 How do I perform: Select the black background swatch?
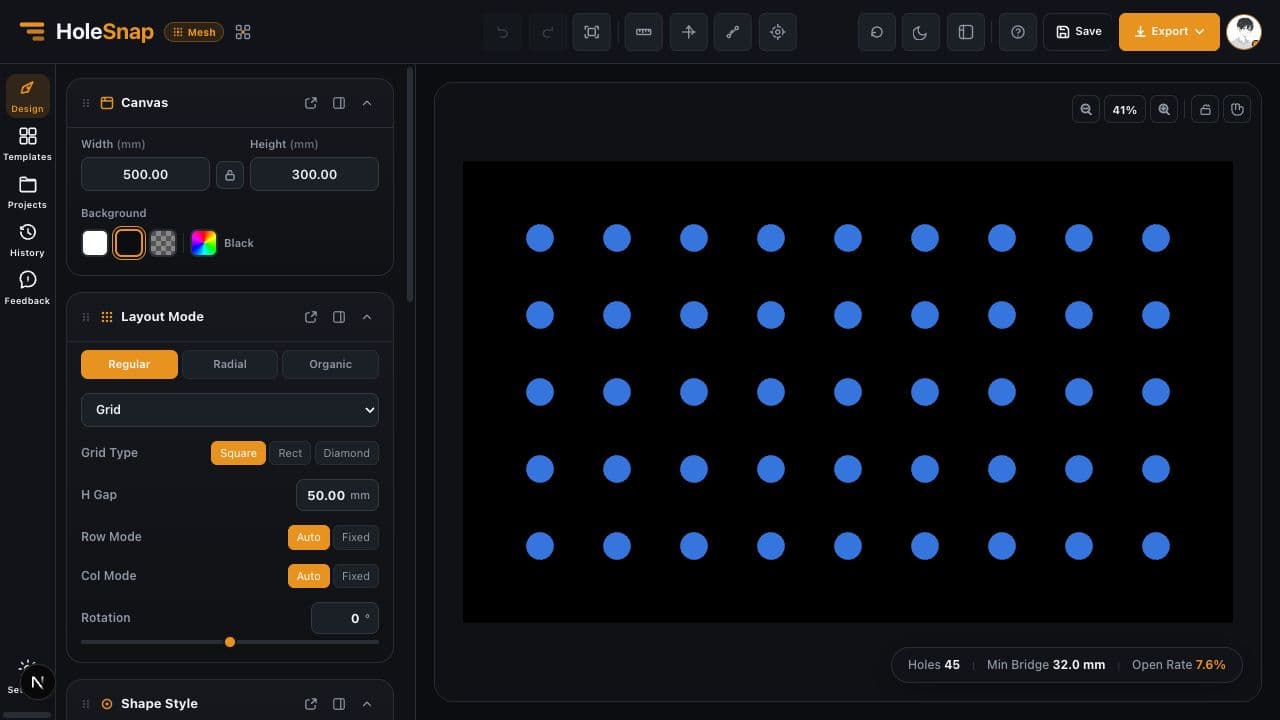[x=129, y=243]
